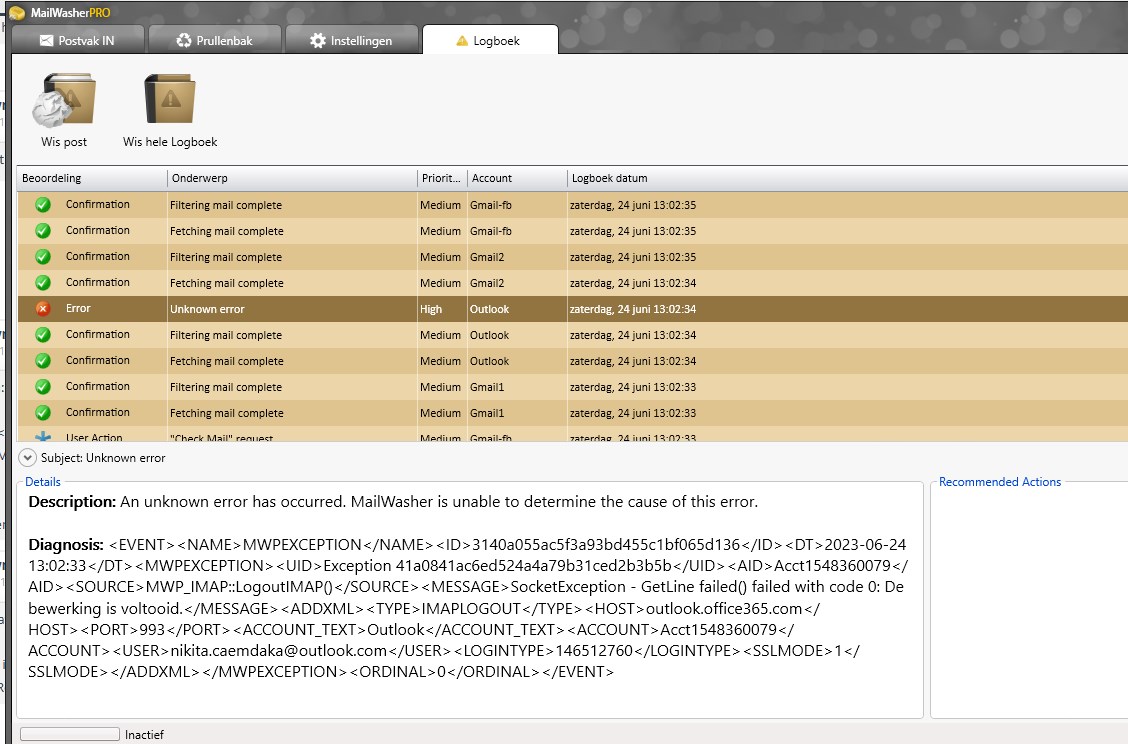Click the Details group heading
Image resolution: width=1128 pixels, height=744 pixels.
pyautogui.click(x=42, y=482)
